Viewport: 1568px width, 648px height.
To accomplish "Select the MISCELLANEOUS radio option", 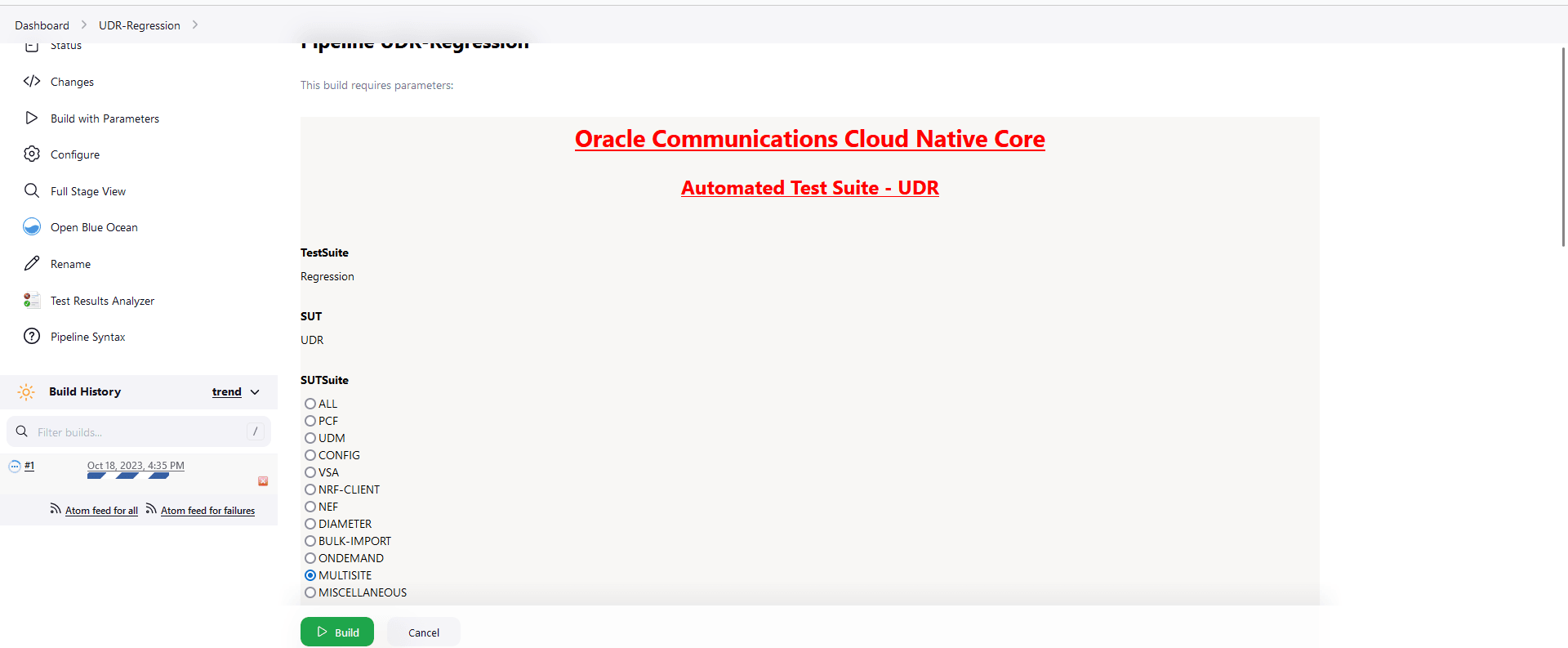I will pyautogui.click(x=310, y=592).
